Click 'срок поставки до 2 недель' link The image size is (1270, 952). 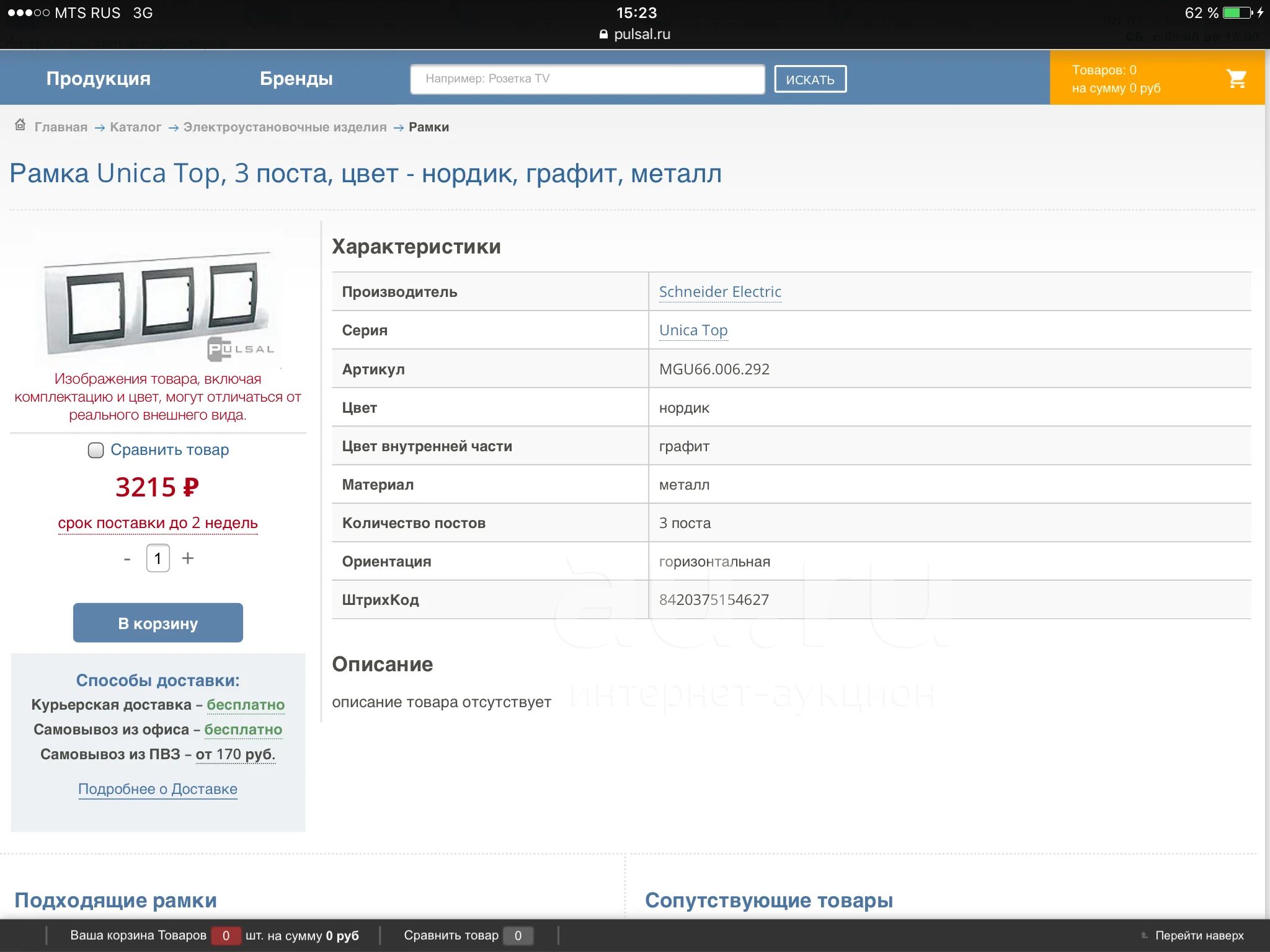(x=158, y=523)
